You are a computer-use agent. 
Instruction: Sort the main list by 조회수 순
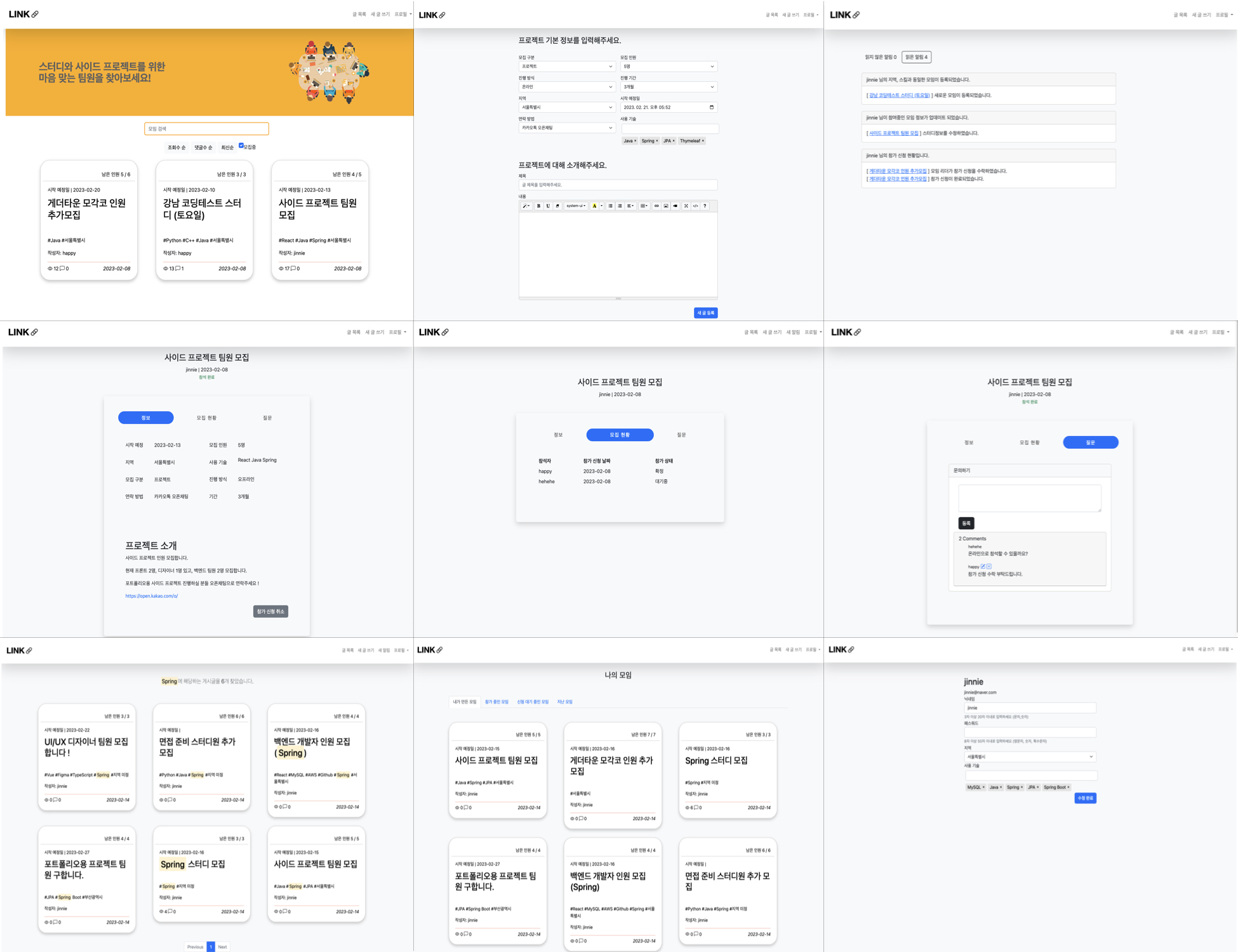(176, 147)
